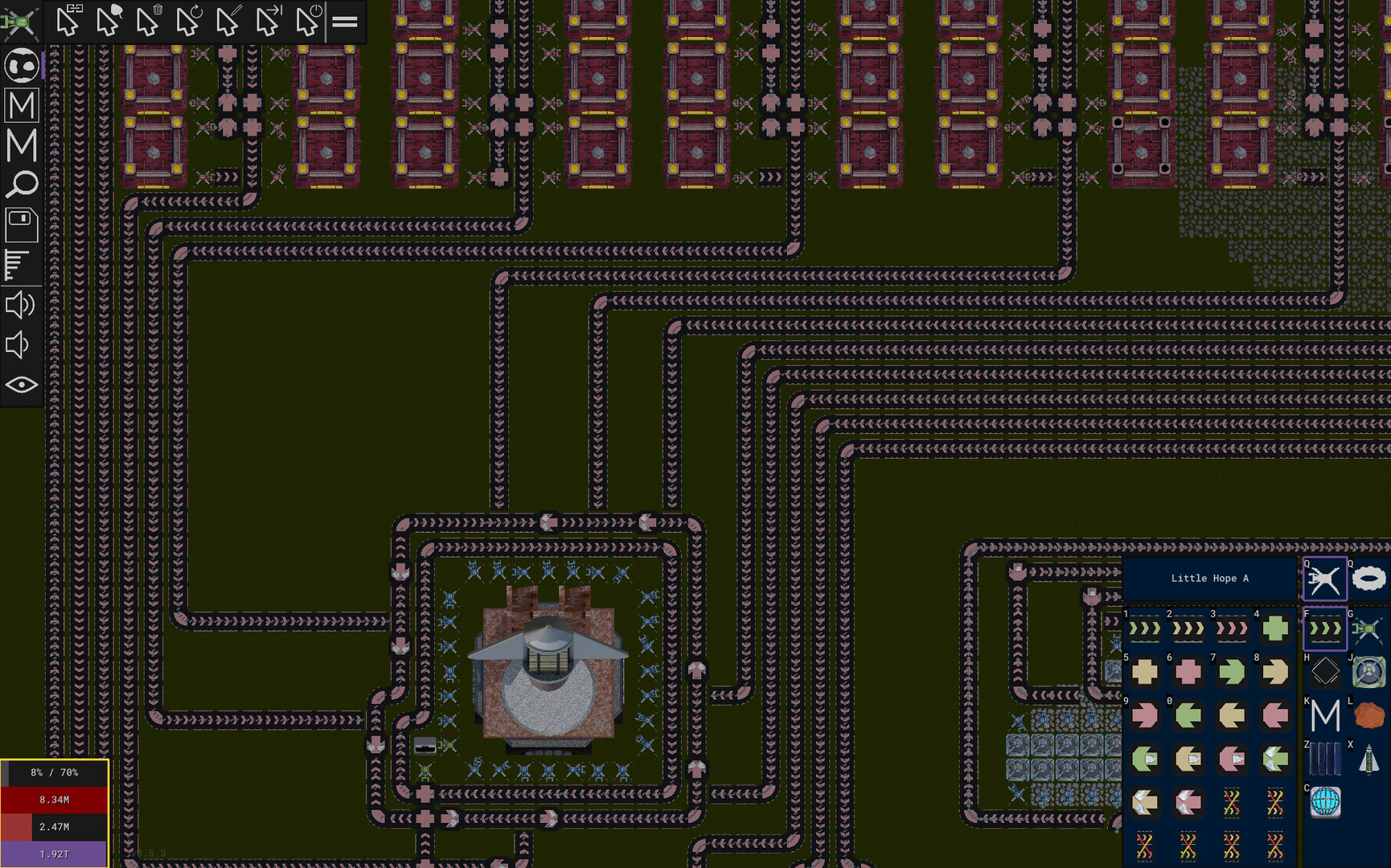
Task: Choose green left arrow merger slot 0
Action: pyautogui.click(x=1188, y=715)
